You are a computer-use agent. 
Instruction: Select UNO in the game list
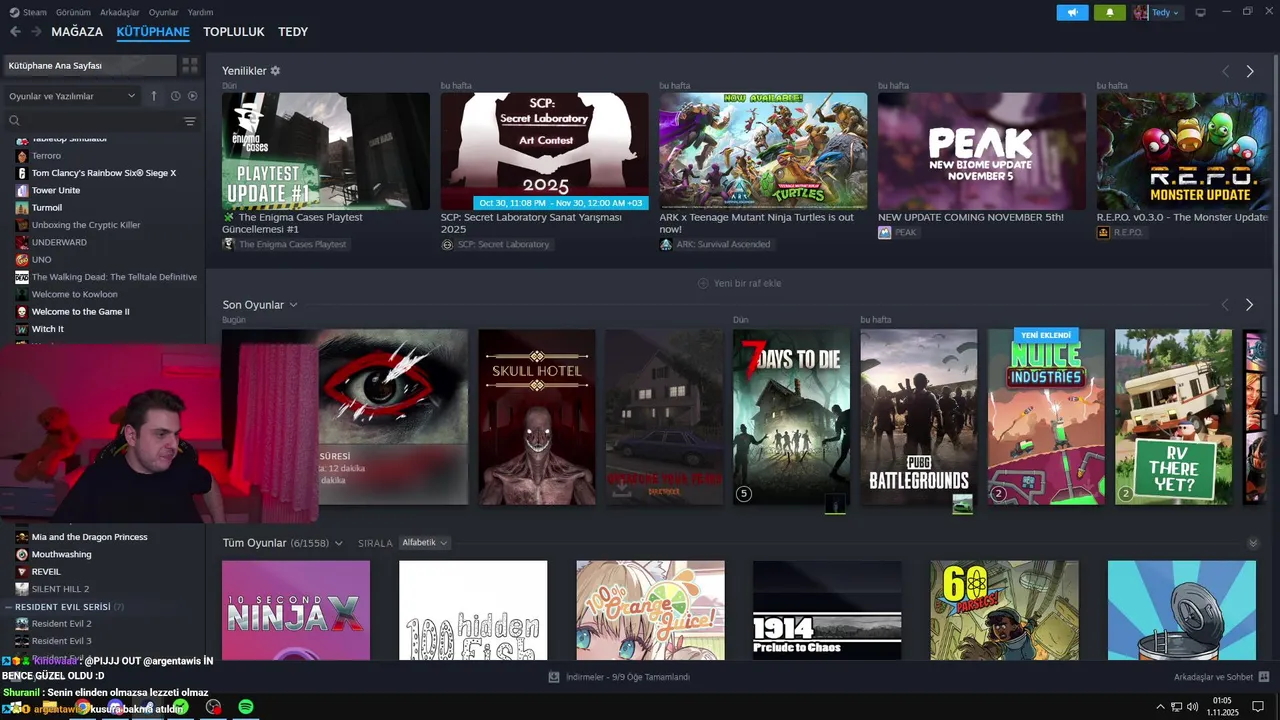pyautogui.click(x=41, y=260)
